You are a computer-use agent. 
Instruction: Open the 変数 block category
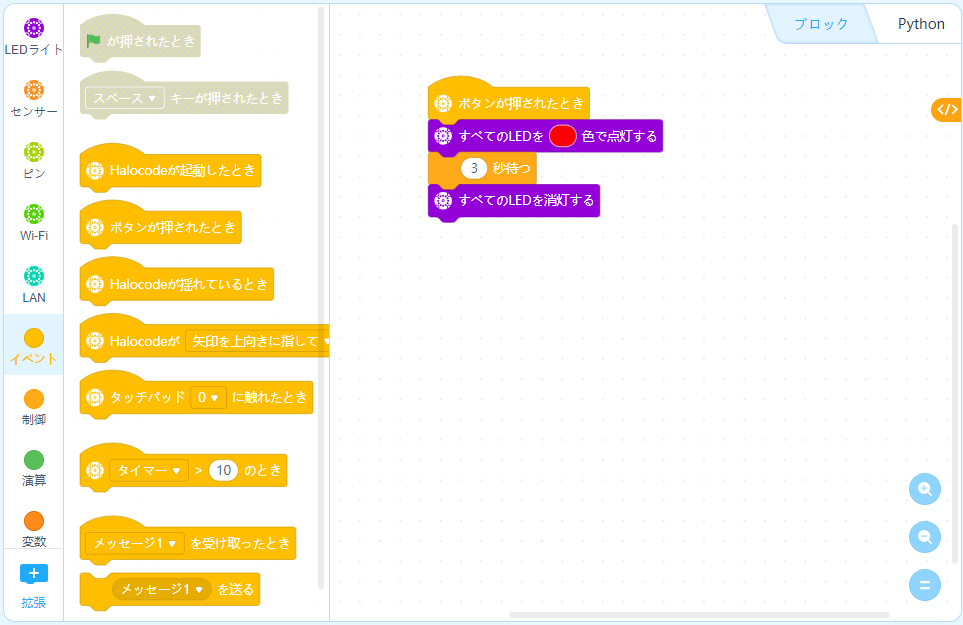(34, 529)
